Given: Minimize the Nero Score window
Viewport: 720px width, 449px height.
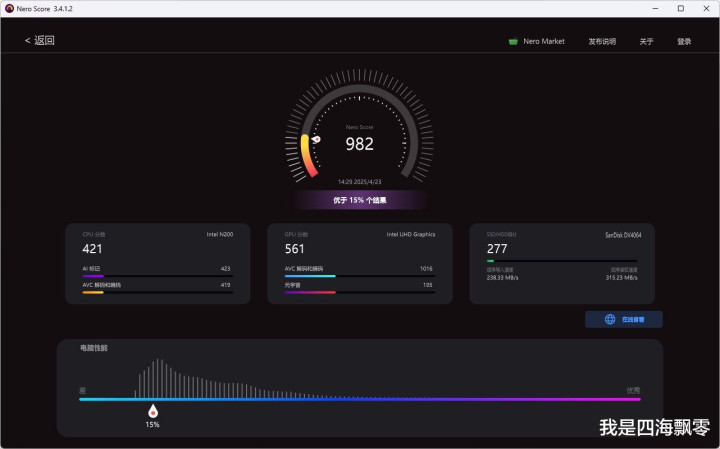Looking at the screenshot, I should (x=655, y=9).
